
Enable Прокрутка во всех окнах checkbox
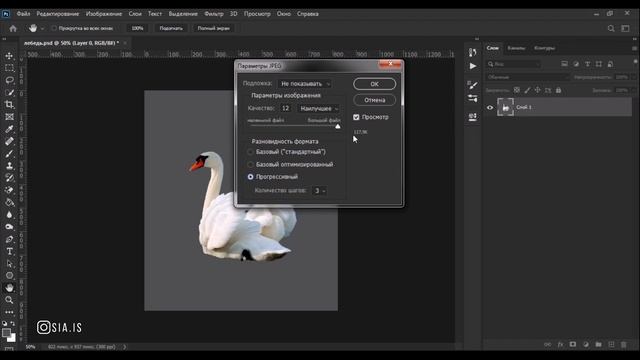tap(54, 29)
